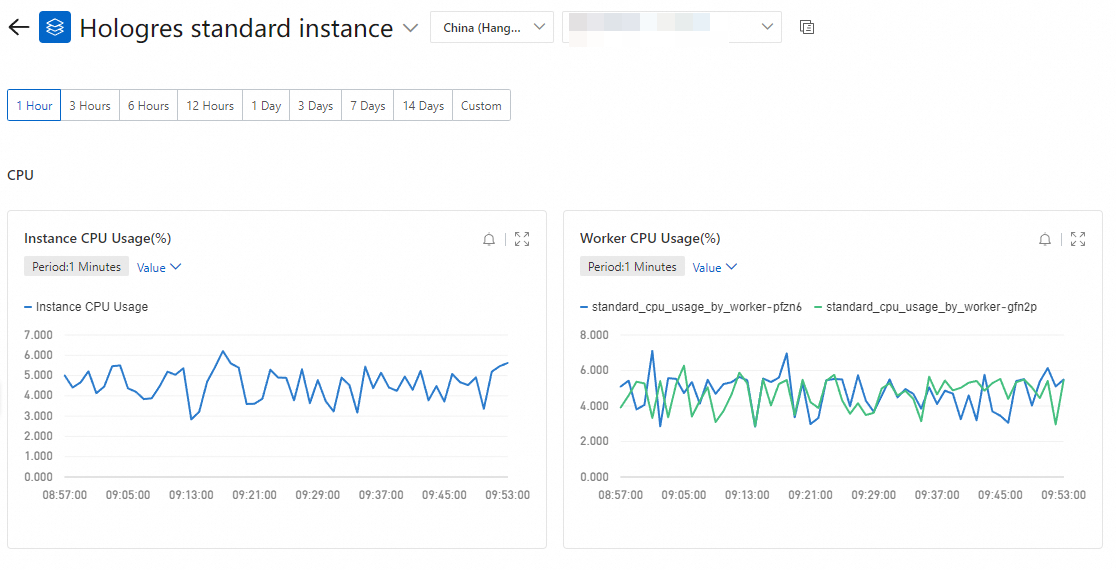
Task: Set alarm bell on Instance CPU Usage chart
Action: point(489,239)
